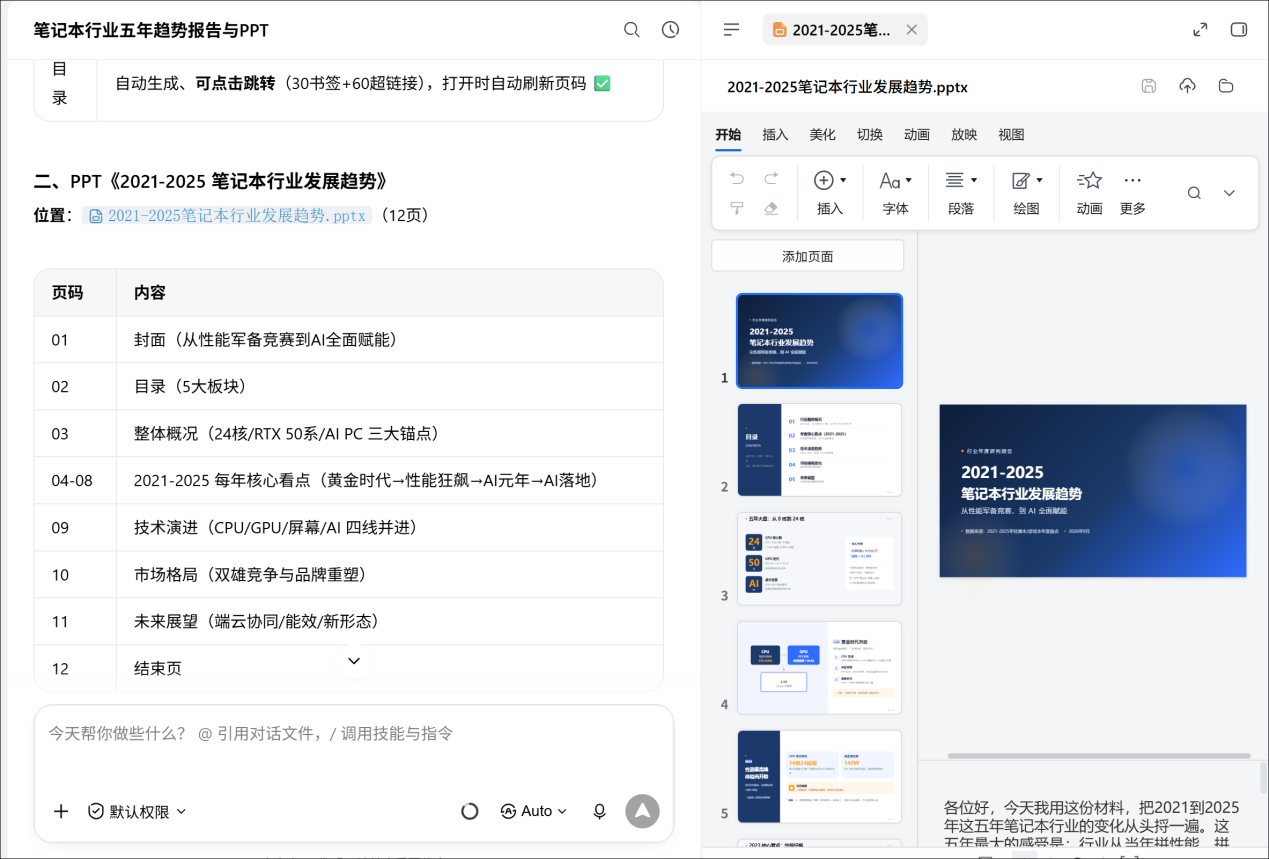Click the 页码 table header
Screen dimensions: 1269x859
(x=67, y=293)
